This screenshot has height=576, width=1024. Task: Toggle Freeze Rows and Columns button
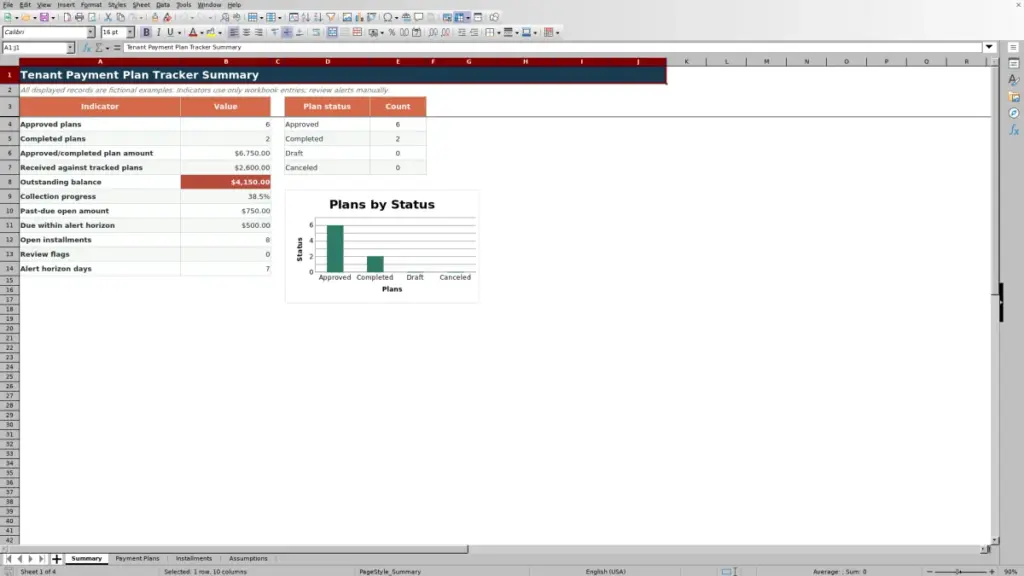tap(459, 17)
